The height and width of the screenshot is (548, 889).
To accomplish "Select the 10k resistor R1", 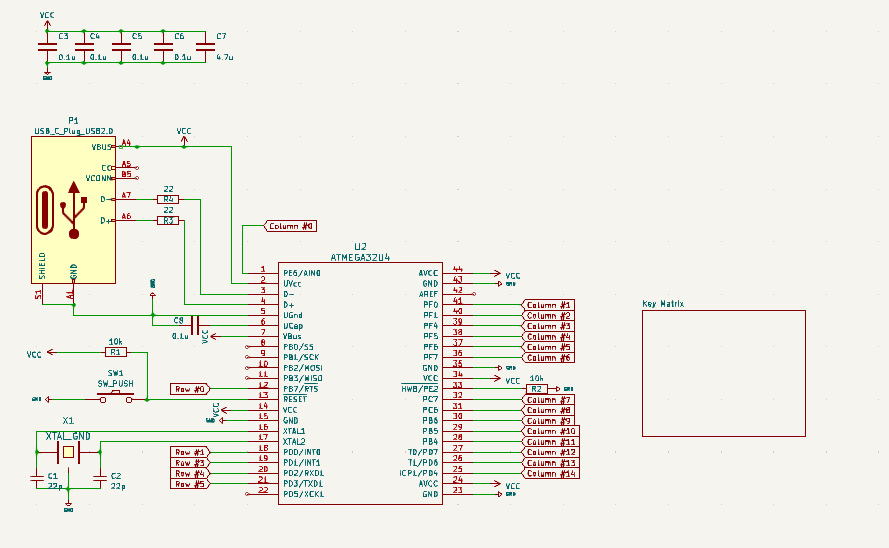I will [116, 352].
